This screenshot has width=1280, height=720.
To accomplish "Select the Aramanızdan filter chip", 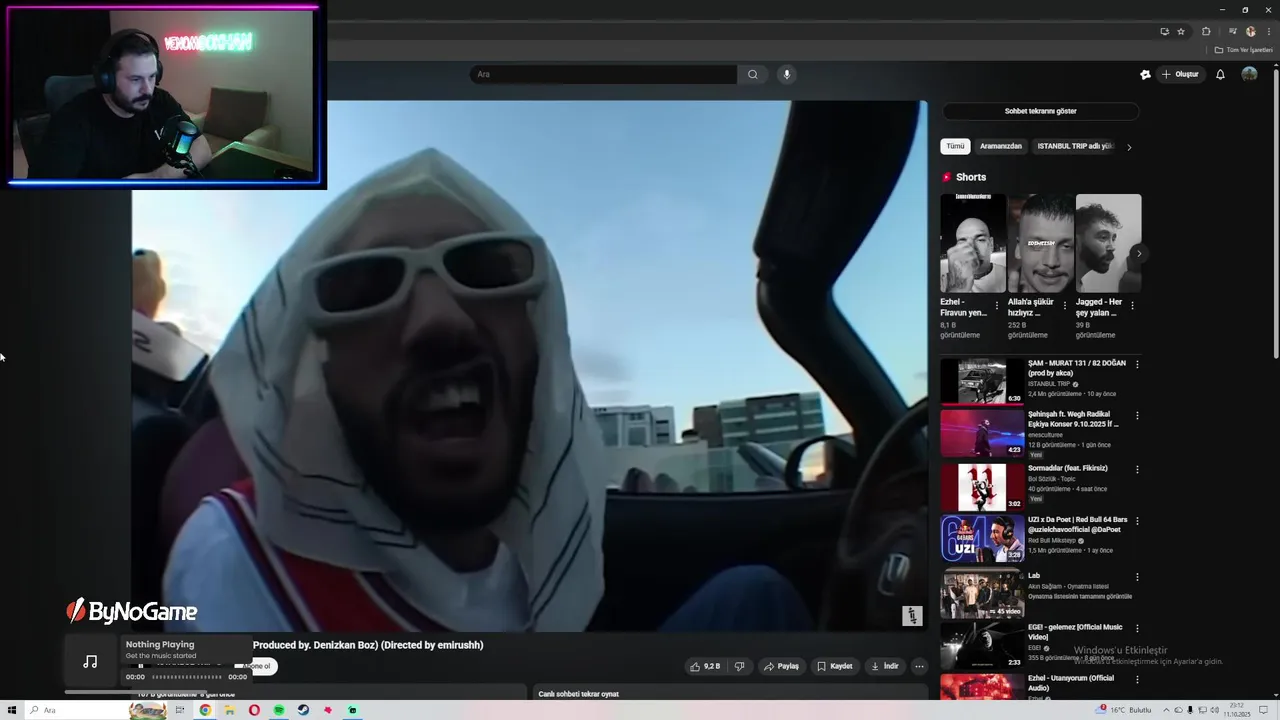I will click(x=1000, y=146).
